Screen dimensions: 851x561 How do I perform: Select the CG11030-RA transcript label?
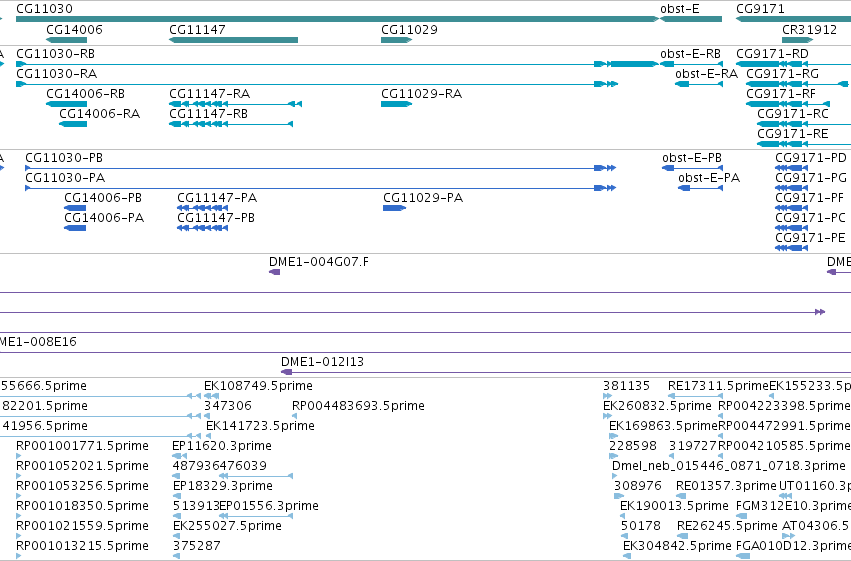[x=56, y=74]
